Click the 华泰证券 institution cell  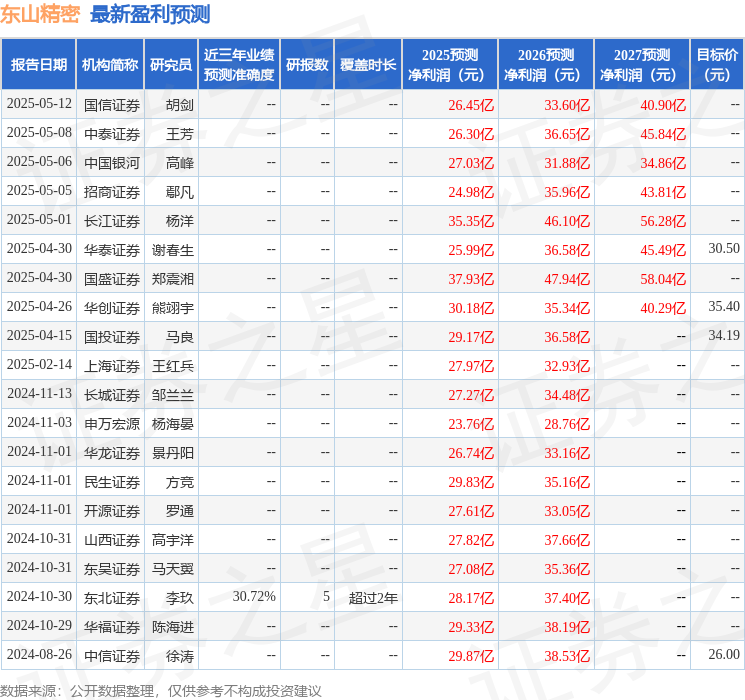point(112,250)
